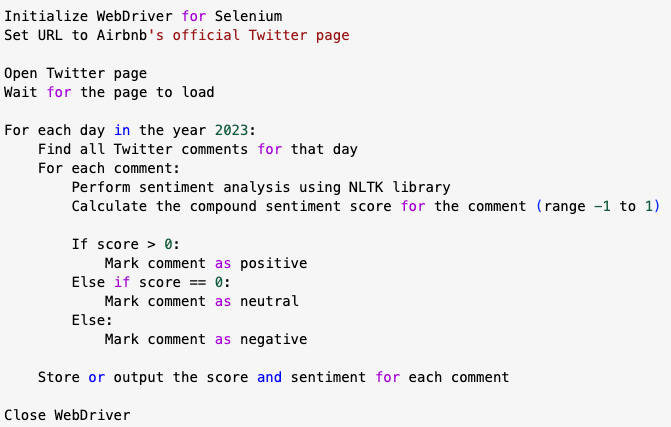Click the blue 'or' in Store line
The image size is (671, 427).
pyautogui.click(x=97, y=377)
